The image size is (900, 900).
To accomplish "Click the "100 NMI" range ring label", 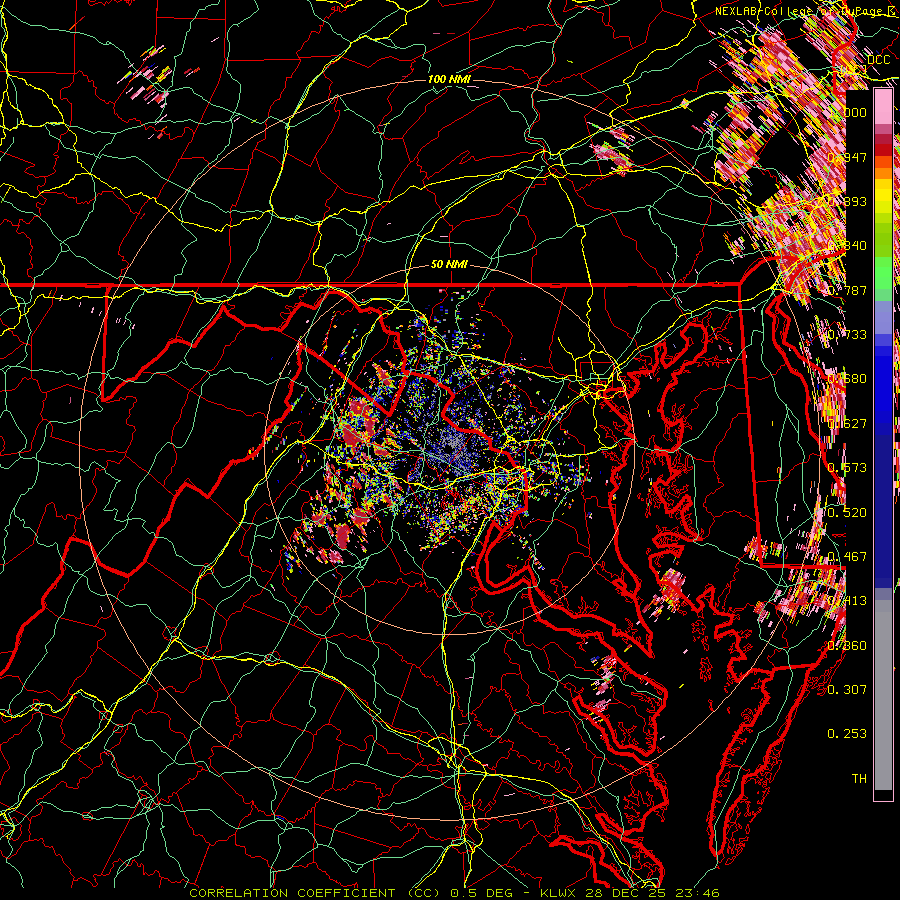I will pos(449,79).
